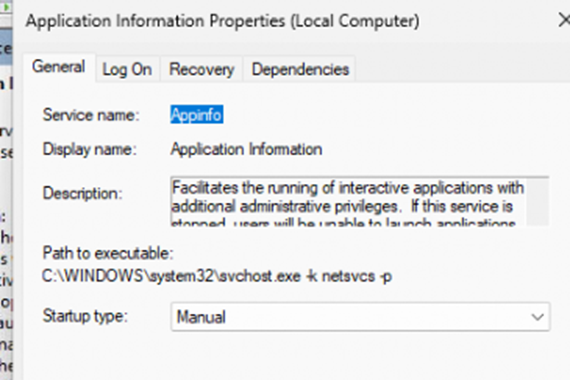Viewport: 570px width, 380px height.
Task: Click the dialog title Application Information Properties
Action: (x=222, y=21)
